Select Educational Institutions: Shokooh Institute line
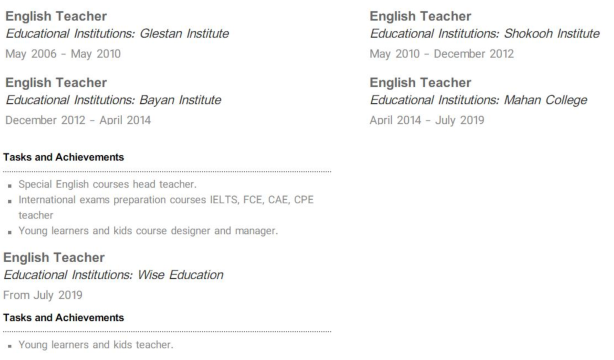The width and height of the screenshot is (614, 360). point(485,33)
